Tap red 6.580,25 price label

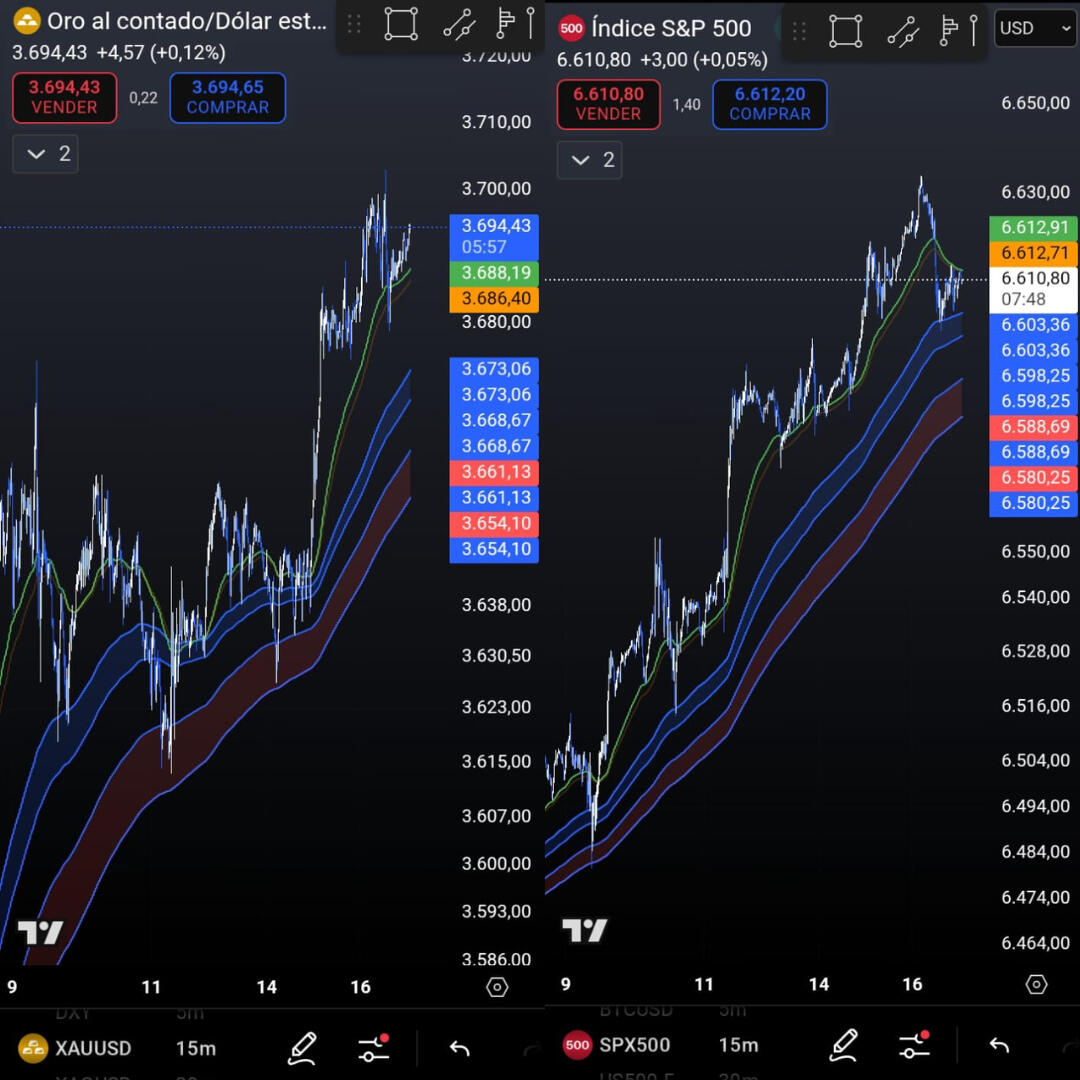[x=1034, y=478]
